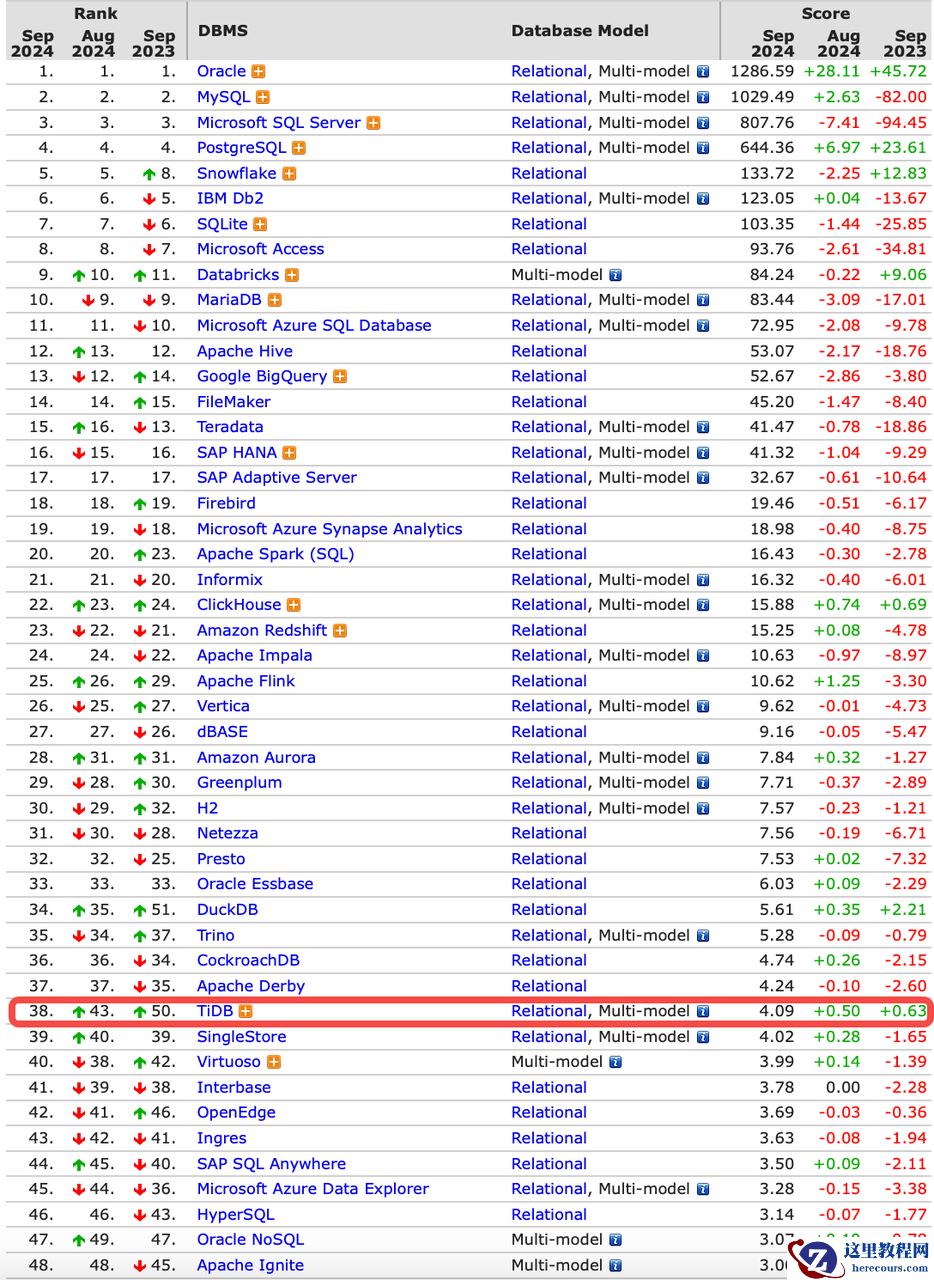
Task: Open the FileMaker link
Action: [x=234, y=402]
